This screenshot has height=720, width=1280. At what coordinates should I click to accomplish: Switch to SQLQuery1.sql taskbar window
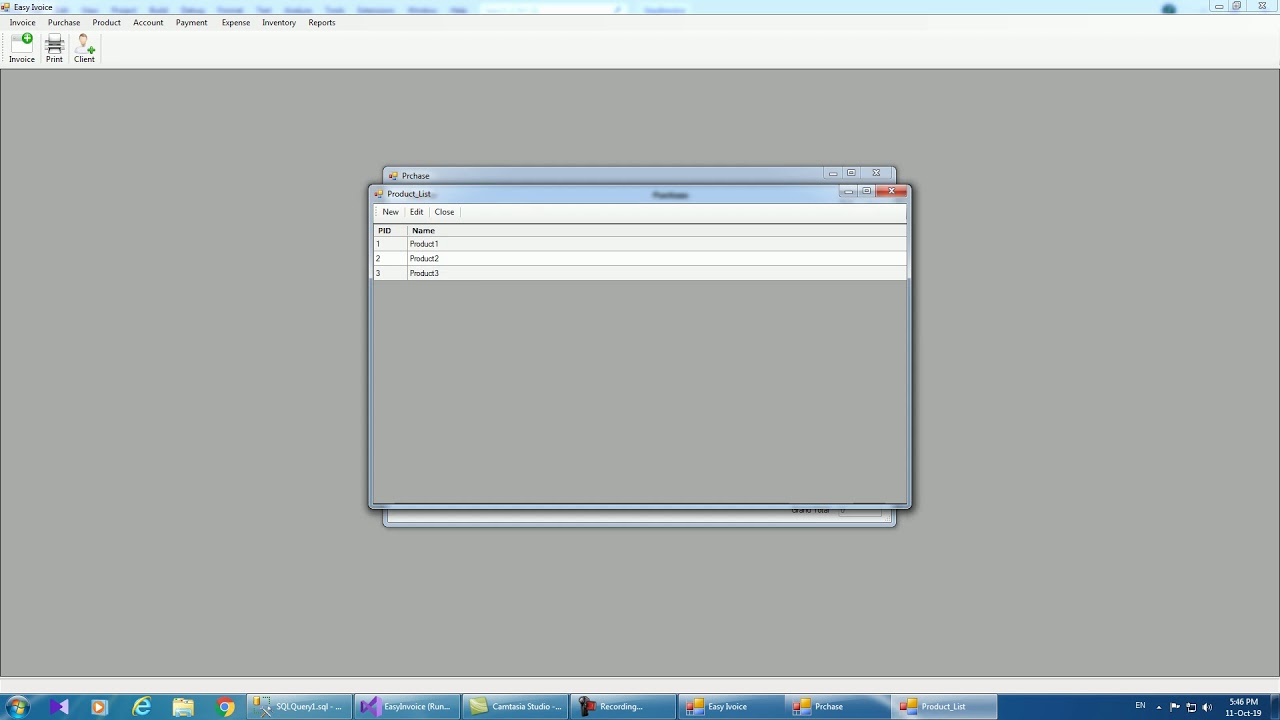299,707
